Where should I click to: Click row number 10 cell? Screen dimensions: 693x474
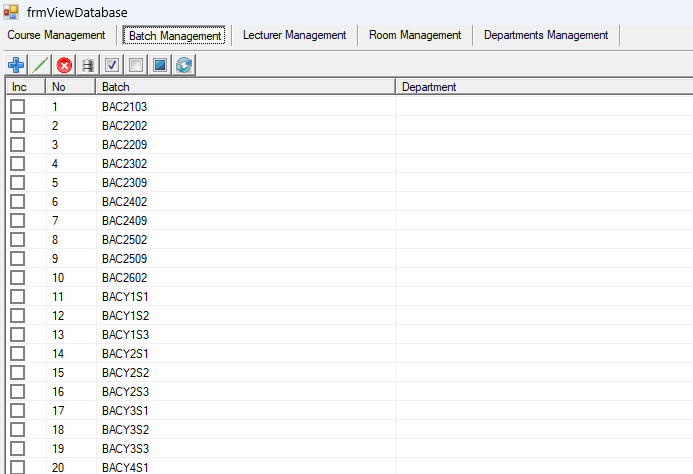[x=71, y=278]
